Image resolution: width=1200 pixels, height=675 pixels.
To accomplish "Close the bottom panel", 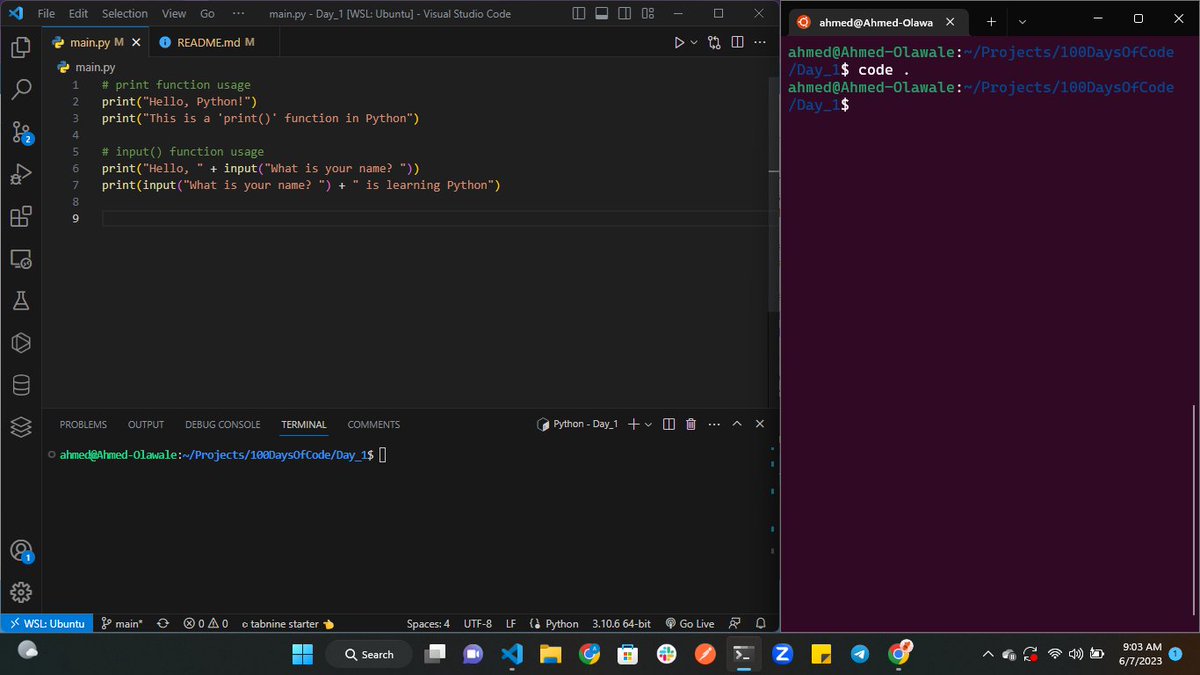I will pos(760,424).
